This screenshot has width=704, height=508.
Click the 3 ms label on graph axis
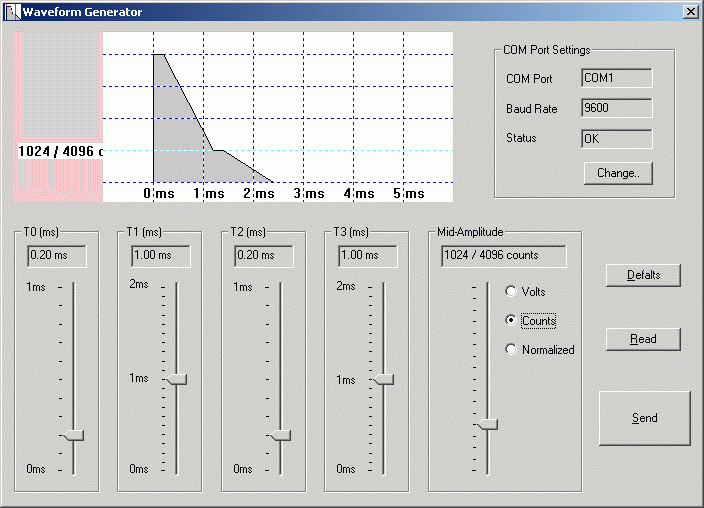tap(309, 194)
